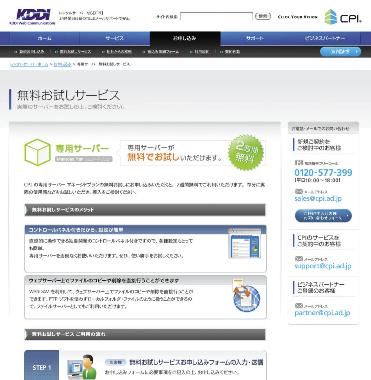Click the globe file-copy illustration icon
This screenshot has width=371, height=380.
coord(246,296)
